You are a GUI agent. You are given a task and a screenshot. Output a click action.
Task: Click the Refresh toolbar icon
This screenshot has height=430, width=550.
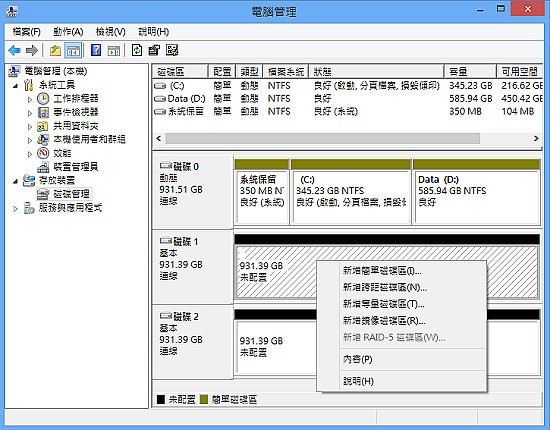(x=136, y=51)
